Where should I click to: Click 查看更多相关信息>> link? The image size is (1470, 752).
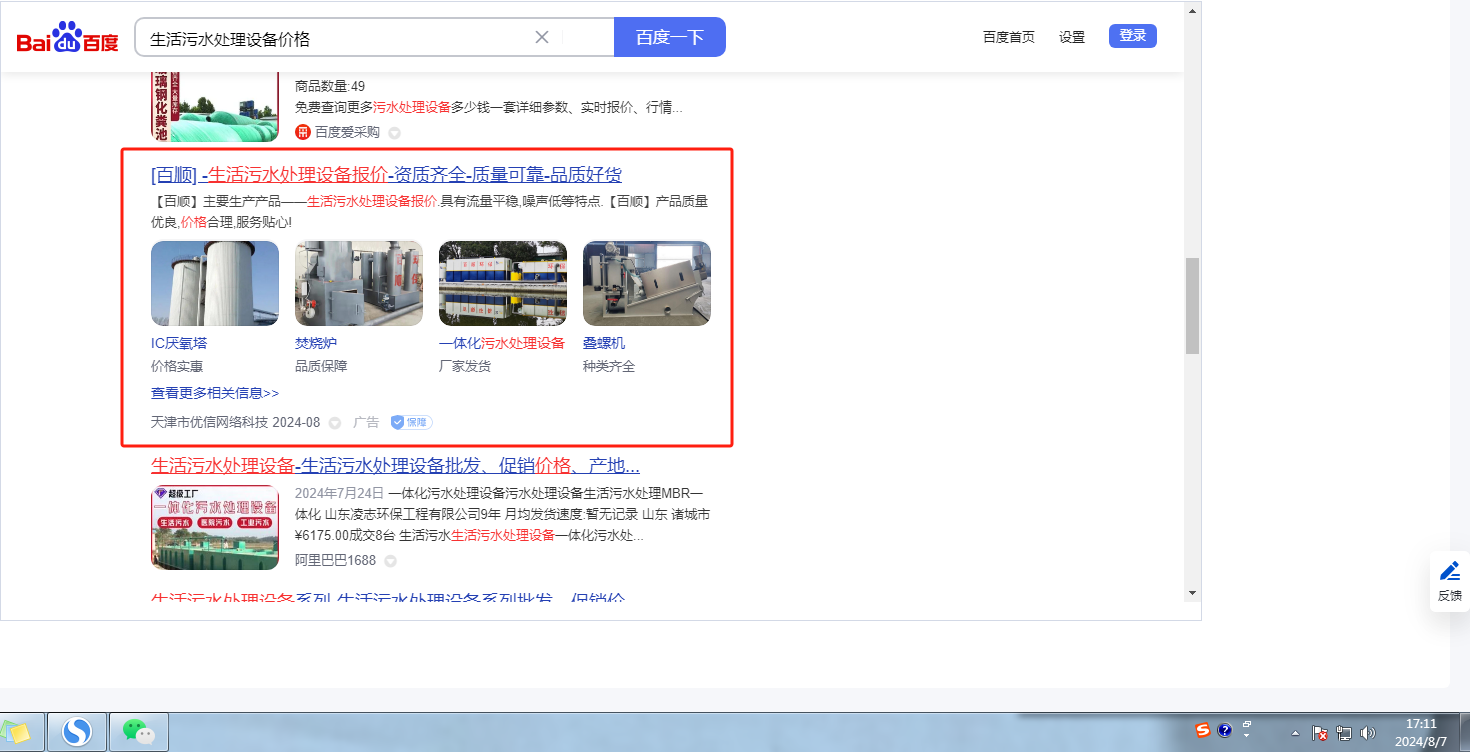pos(215,393)
